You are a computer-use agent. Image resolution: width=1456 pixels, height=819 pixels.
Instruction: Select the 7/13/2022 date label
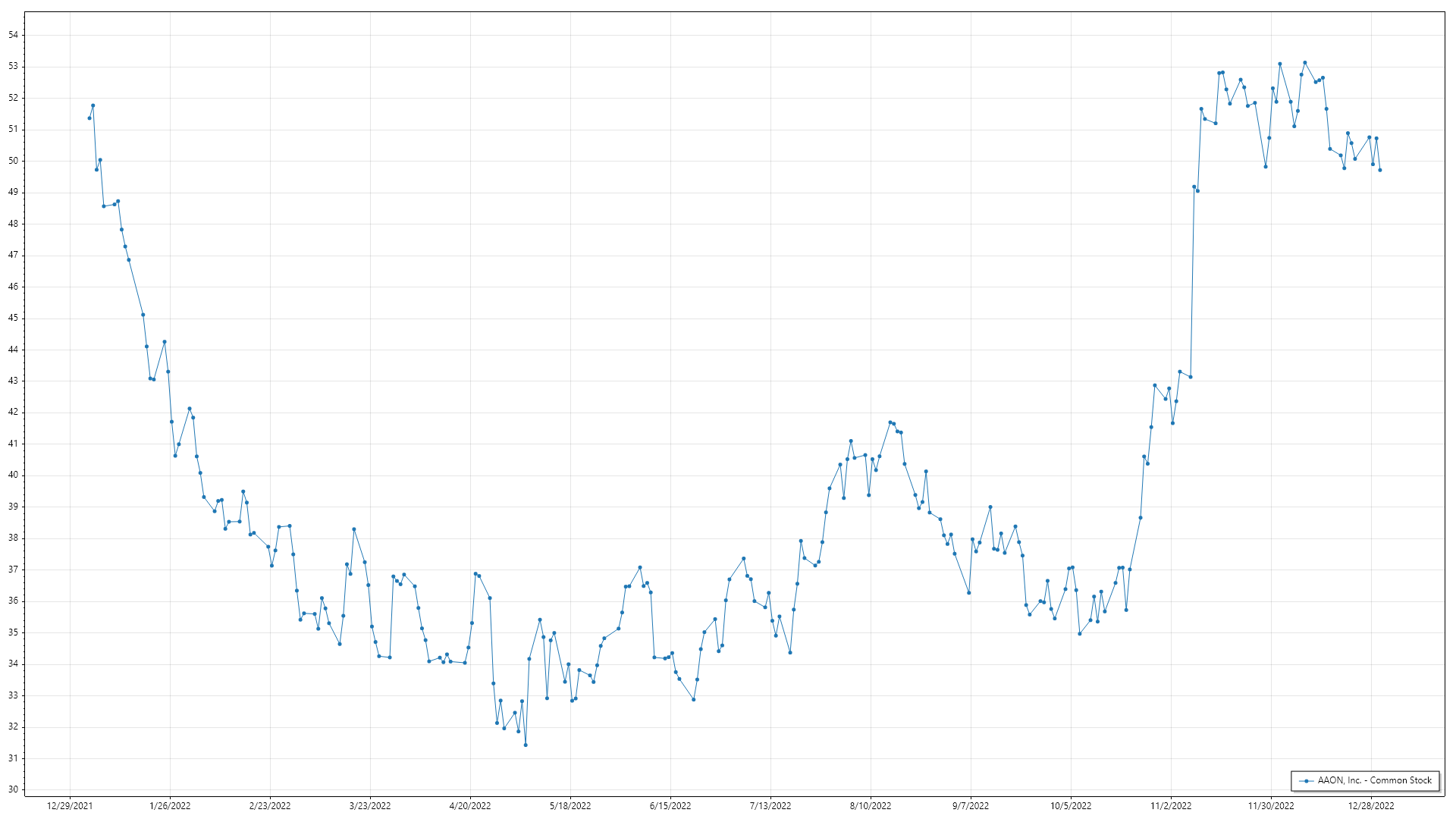(770, 806)
